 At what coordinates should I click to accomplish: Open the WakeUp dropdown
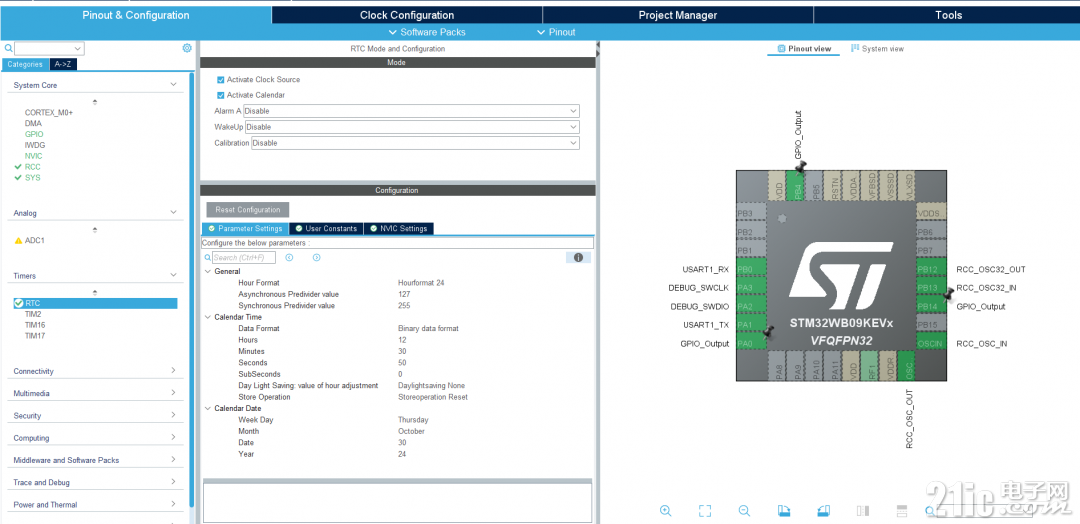413,127
